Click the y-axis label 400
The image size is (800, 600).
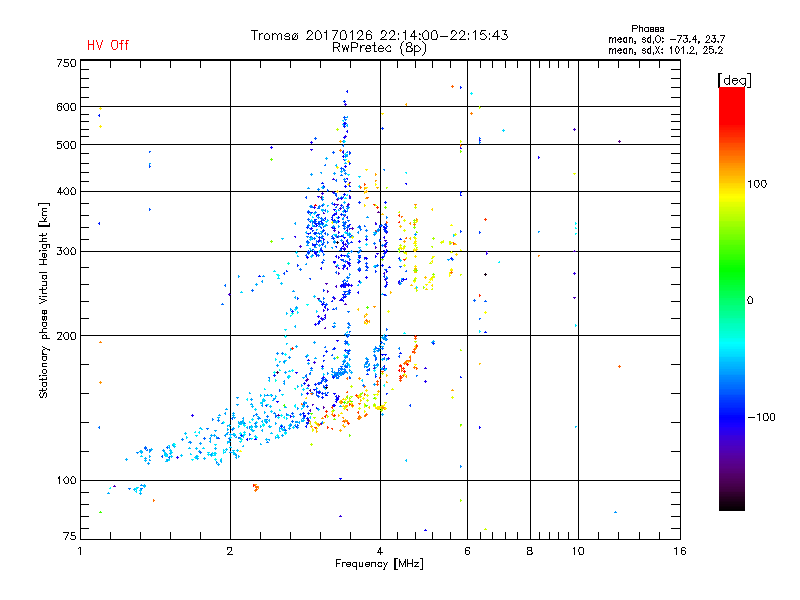pyautogui.click(x=67, y=192)
